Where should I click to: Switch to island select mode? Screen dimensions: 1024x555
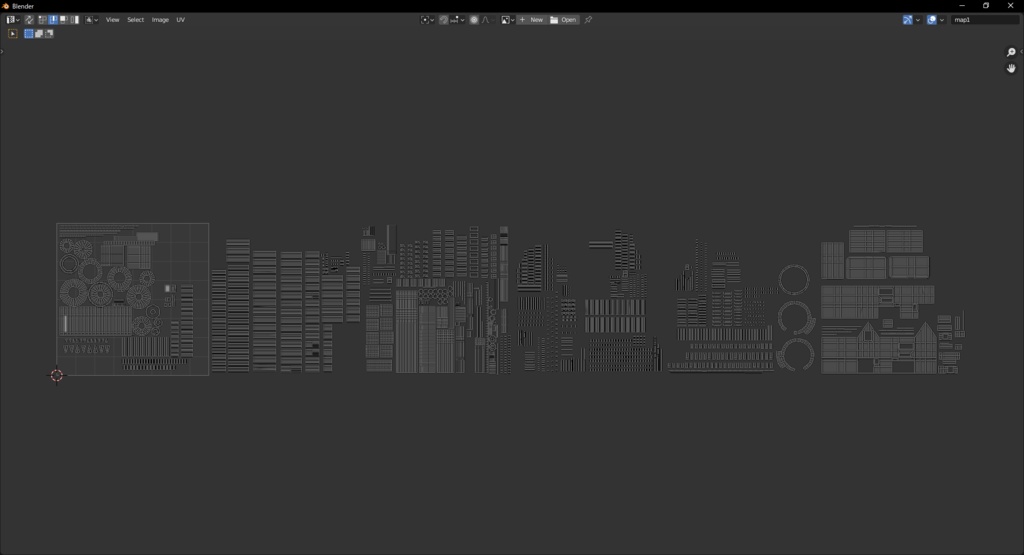coord(74,20)
